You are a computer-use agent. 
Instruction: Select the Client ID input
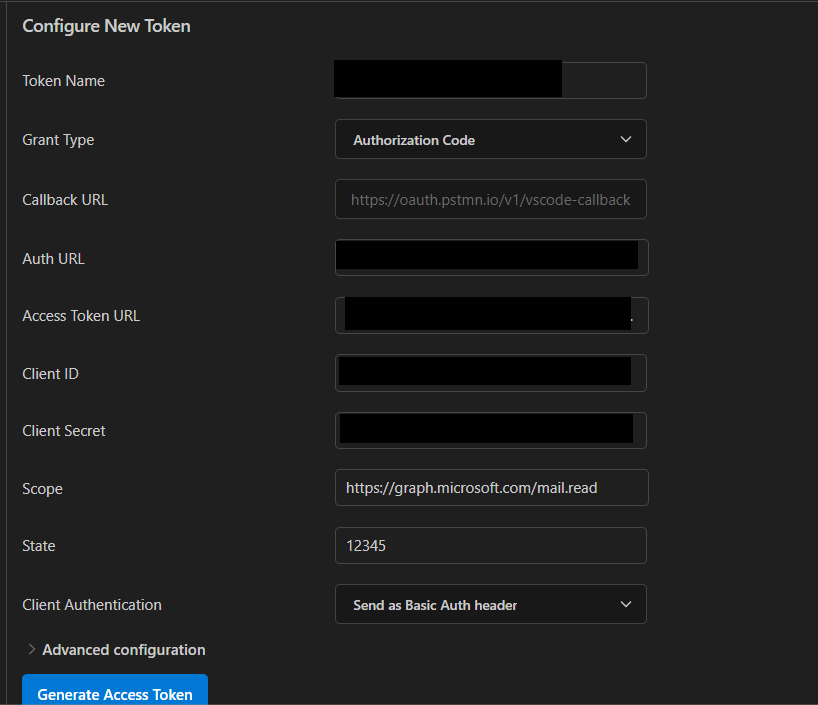(x=490, y=372)
